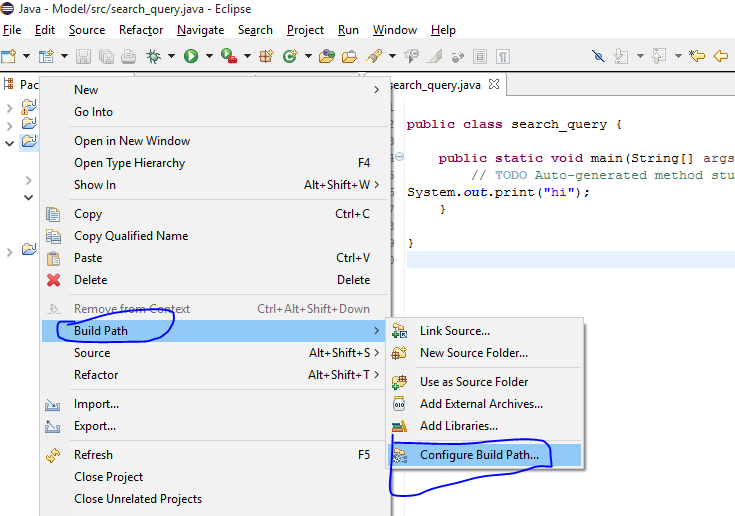Collapse the main method fold marker
This screenshot has width=735, height=516.
[x=399, y=157]
